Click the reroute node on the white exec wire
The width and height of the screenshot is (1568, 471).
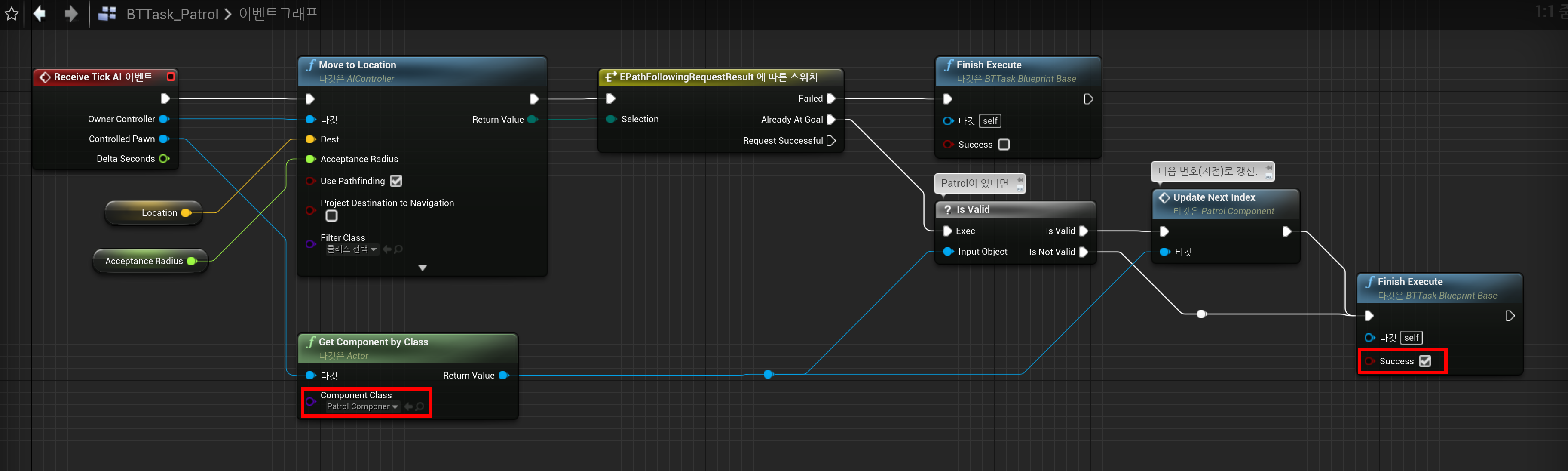1201,314
